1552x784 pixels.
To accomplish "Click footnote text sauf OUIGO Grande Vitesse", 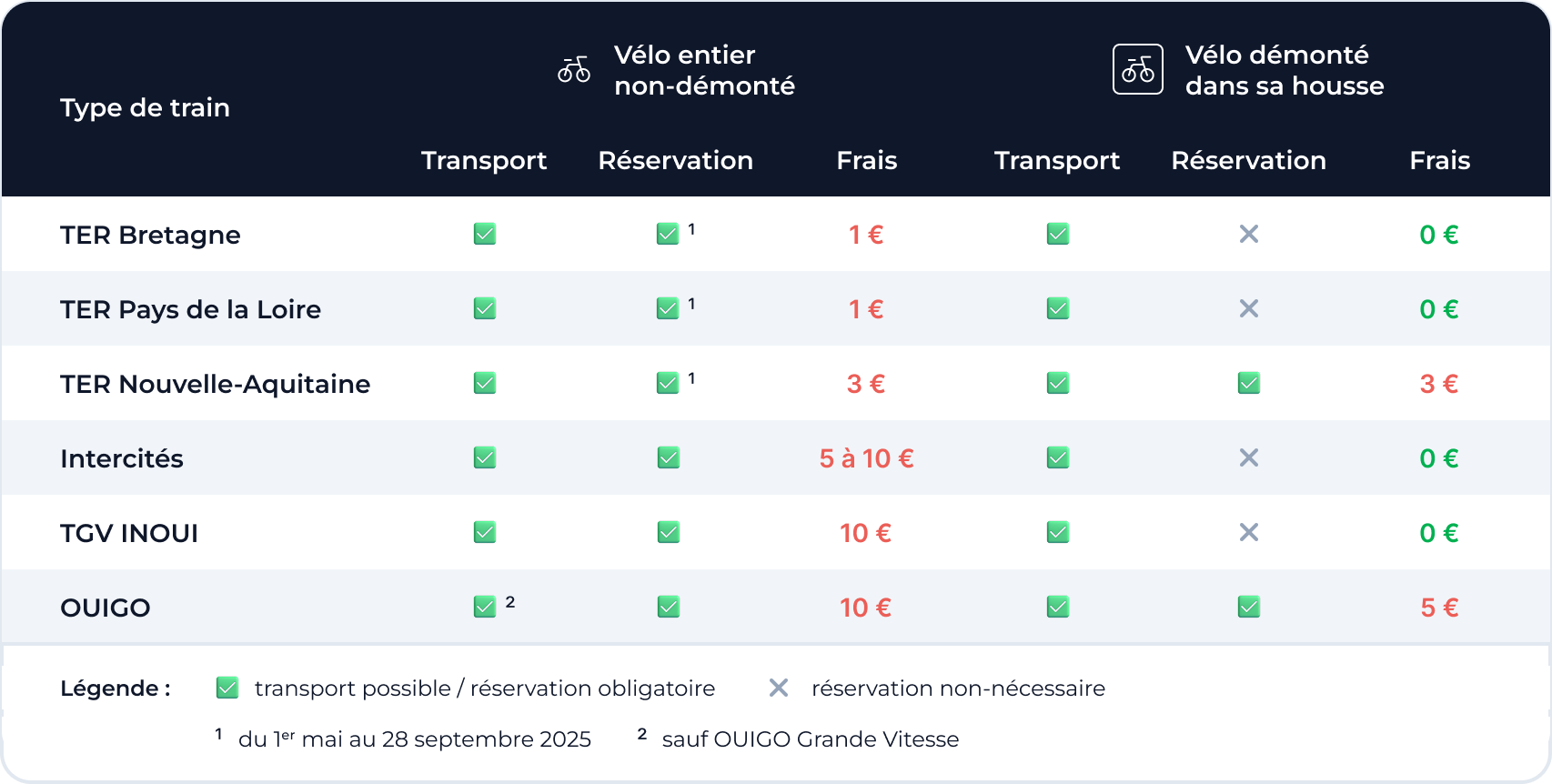I will click(x=811, y=739).
